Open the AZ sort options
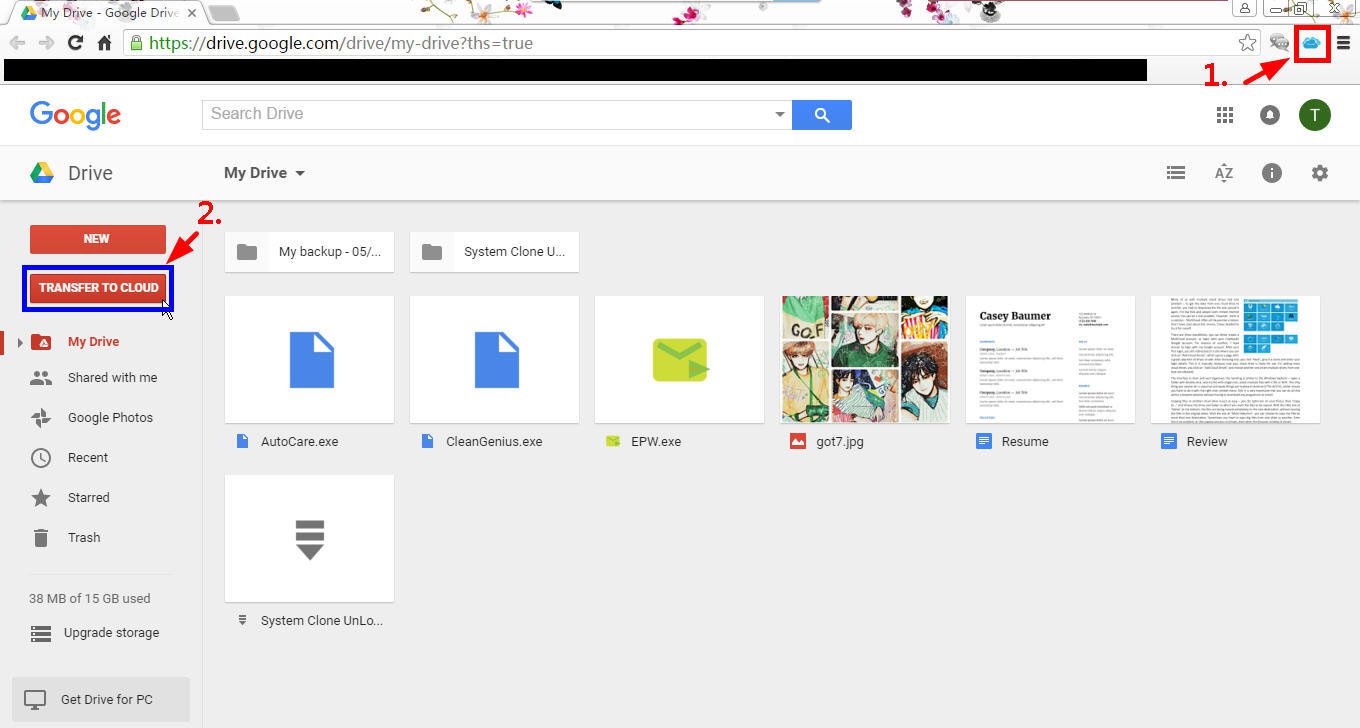The image size is (1360, 728). 1224,173
